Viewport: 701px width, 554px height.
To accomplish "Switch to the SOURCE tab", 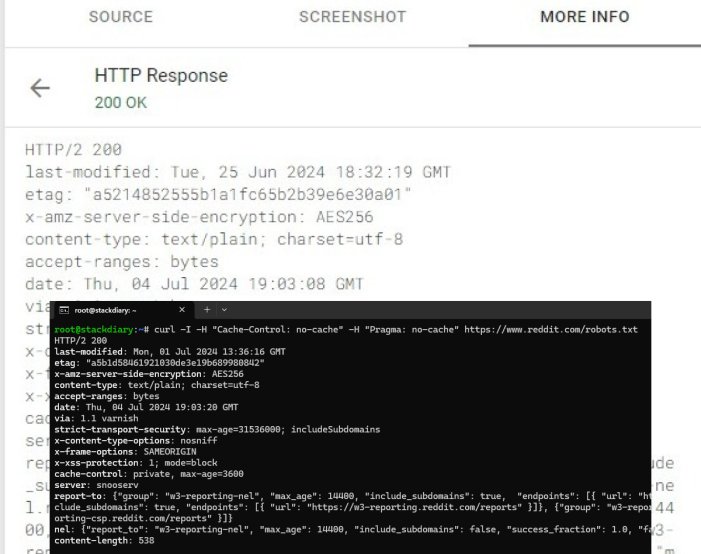I will pos(121,17).
